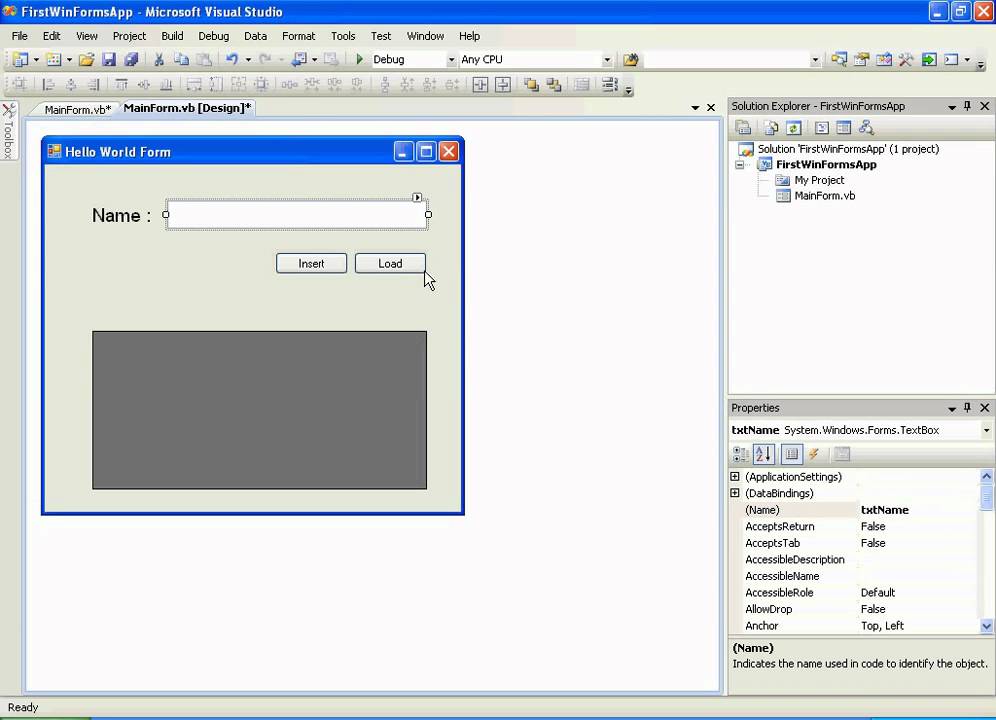
Task: Open the Any CPU platform dropdown
Action: 607,60
